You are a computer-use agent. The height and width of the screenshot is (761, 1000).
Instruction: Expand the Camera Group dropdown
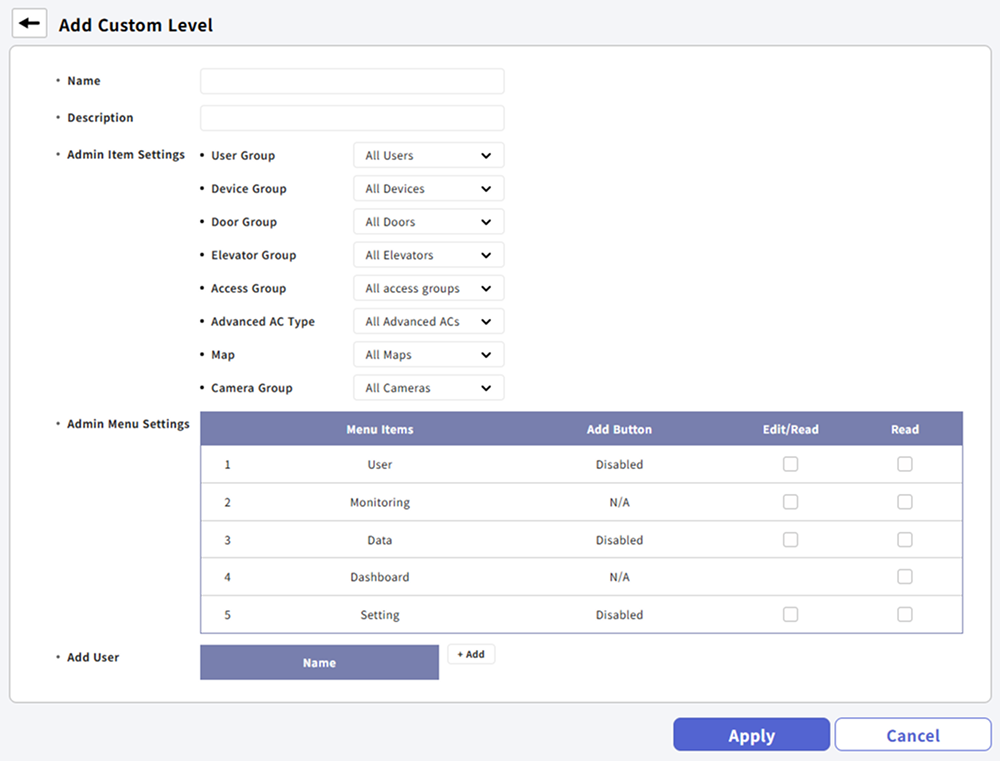pos(428,388)
